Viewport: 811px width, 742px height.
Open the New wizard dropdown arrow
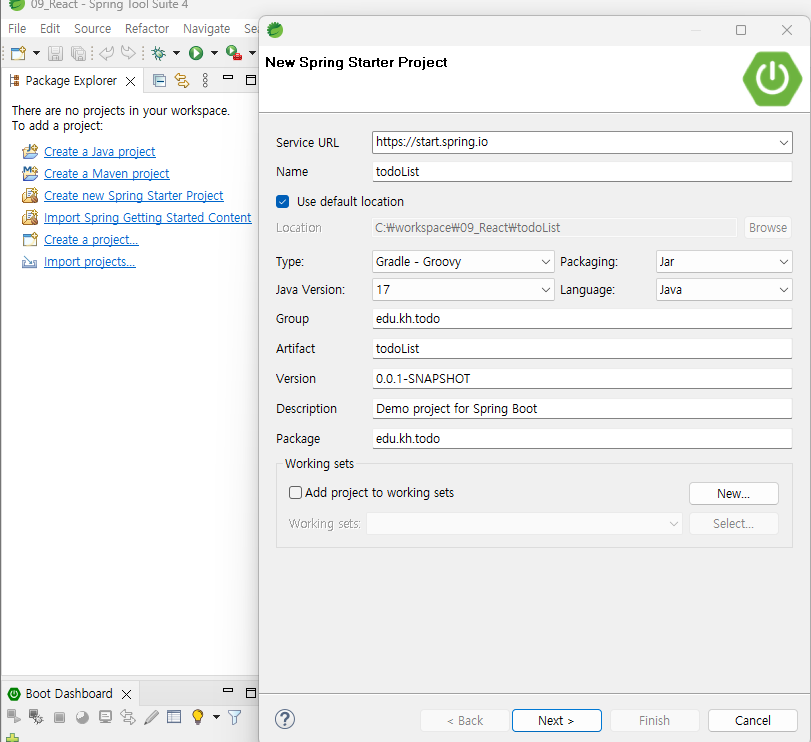click(36, 53)
